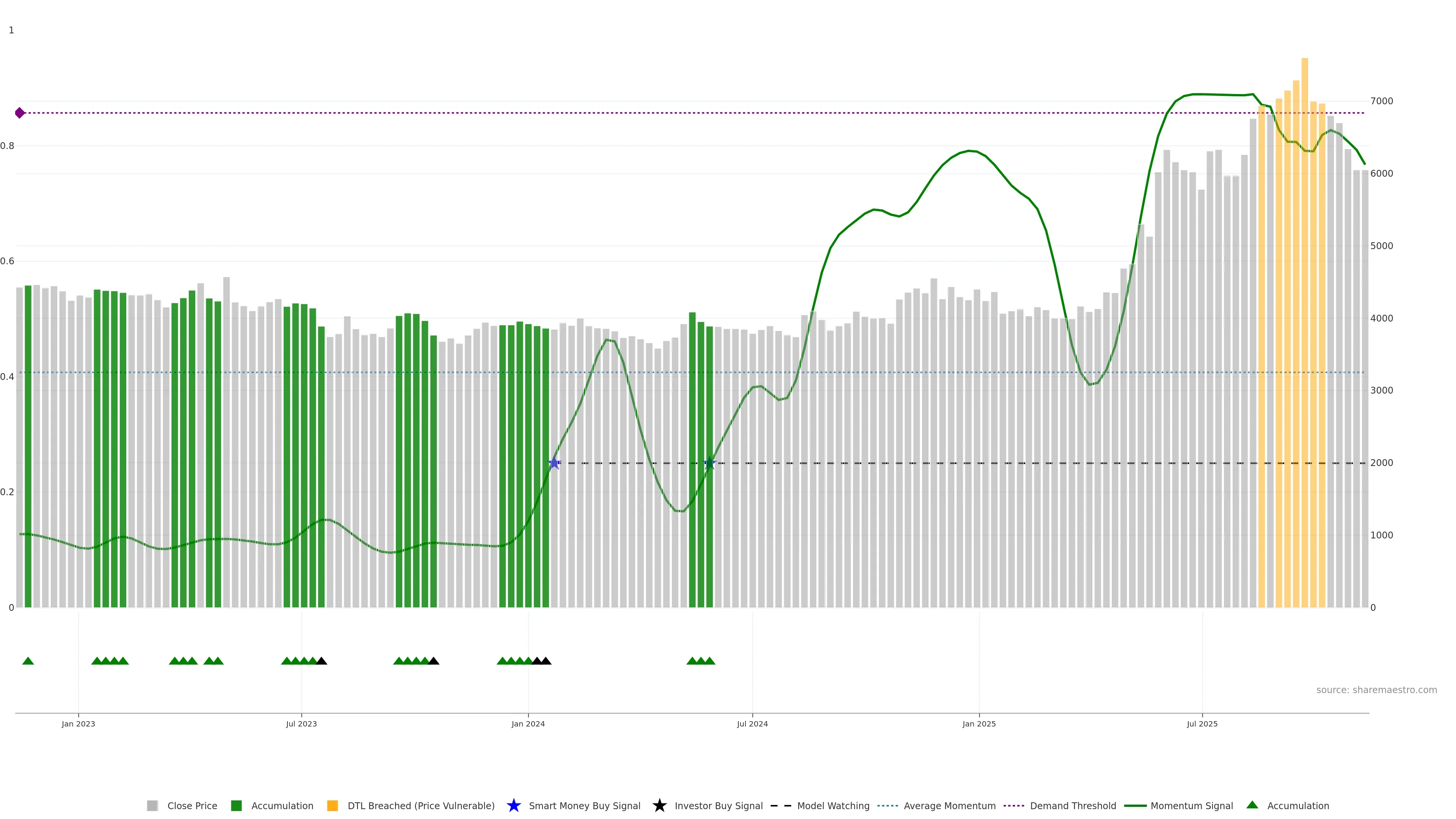Click the Momentum Signal legend label
The image size is (1456, 819).
(1191, 805)
